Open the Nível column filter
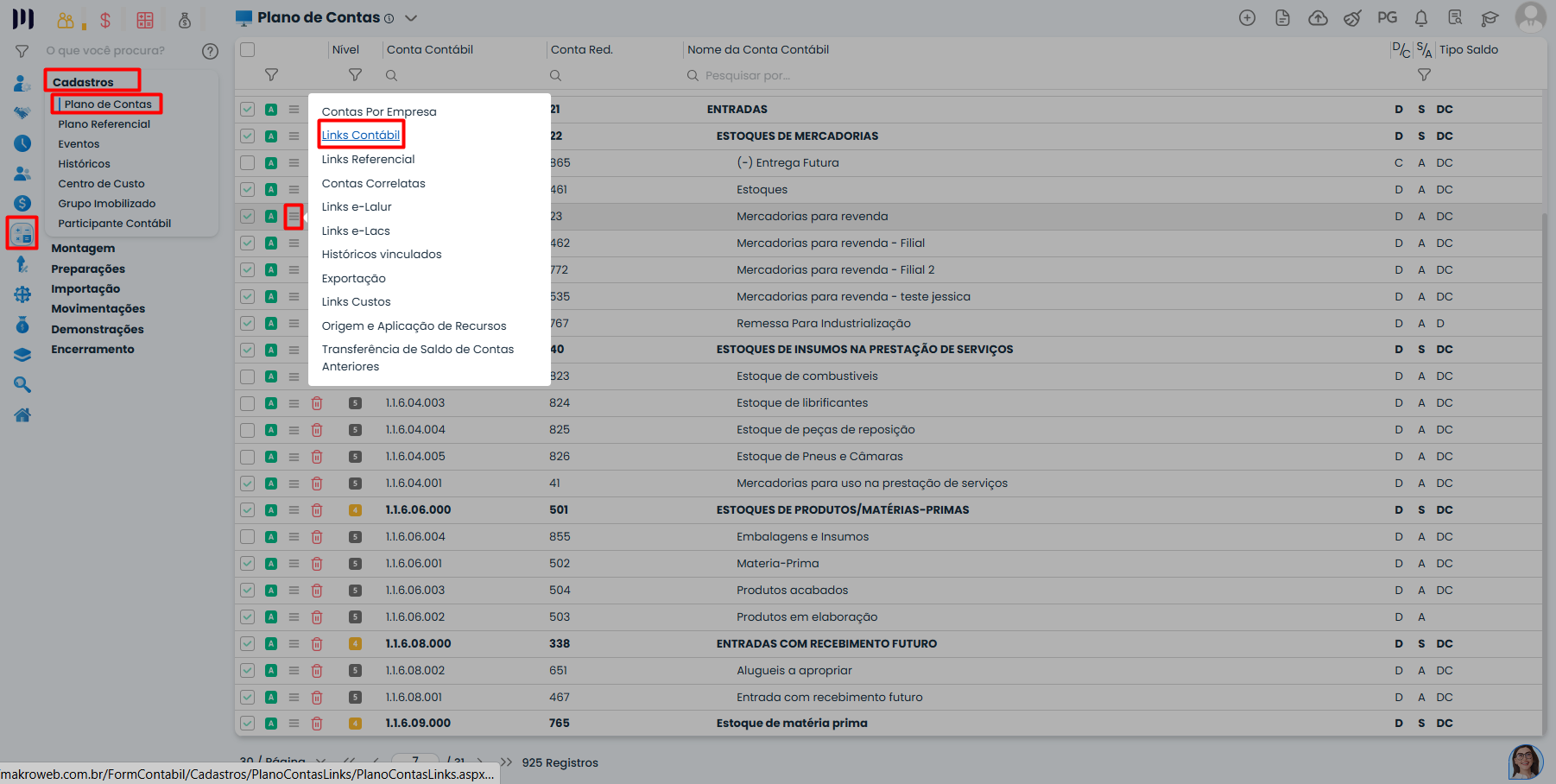Screen dimensions: 1556x784 pos(355,75)
